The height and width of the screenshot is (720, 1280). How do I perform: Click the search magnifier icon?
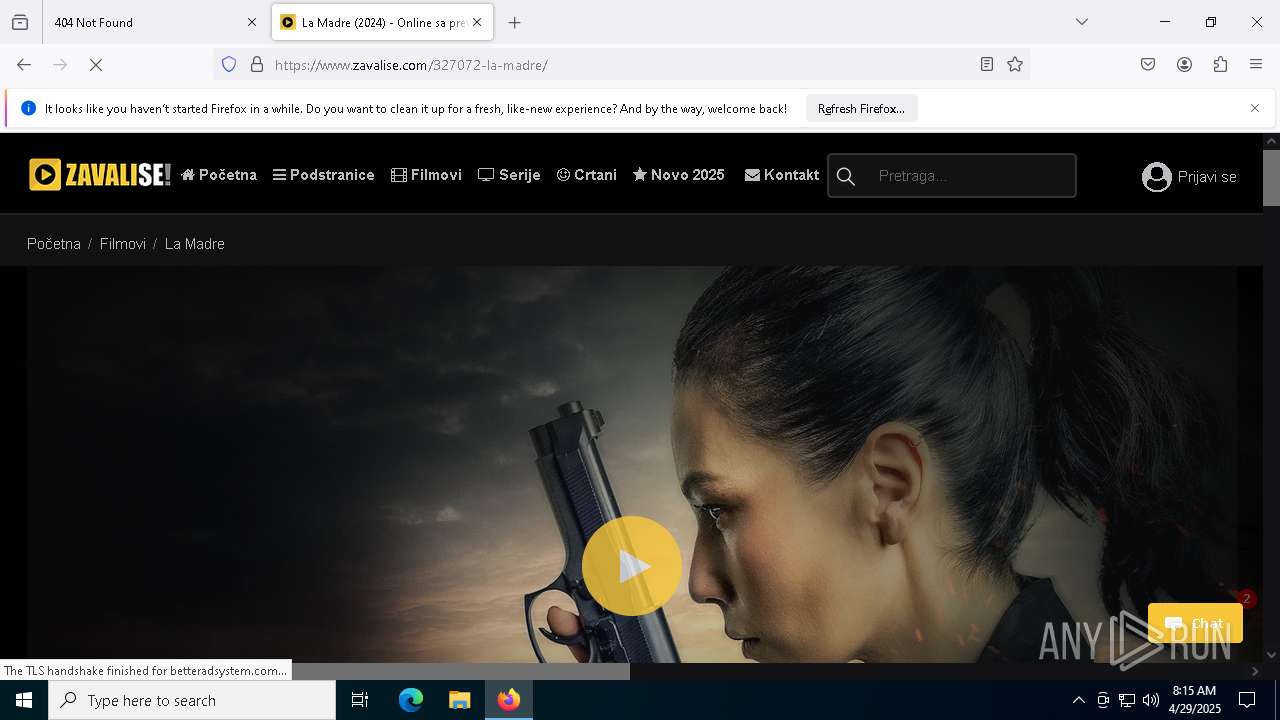(x=846, y=176)
